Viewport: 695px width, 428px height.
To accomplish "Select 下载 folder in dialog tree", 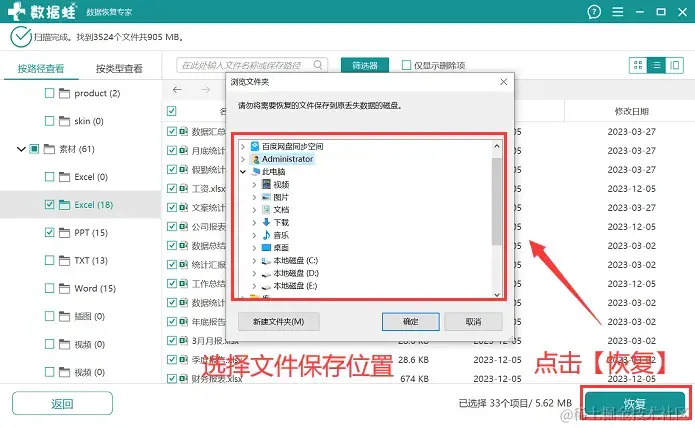I will coord(281,222).
